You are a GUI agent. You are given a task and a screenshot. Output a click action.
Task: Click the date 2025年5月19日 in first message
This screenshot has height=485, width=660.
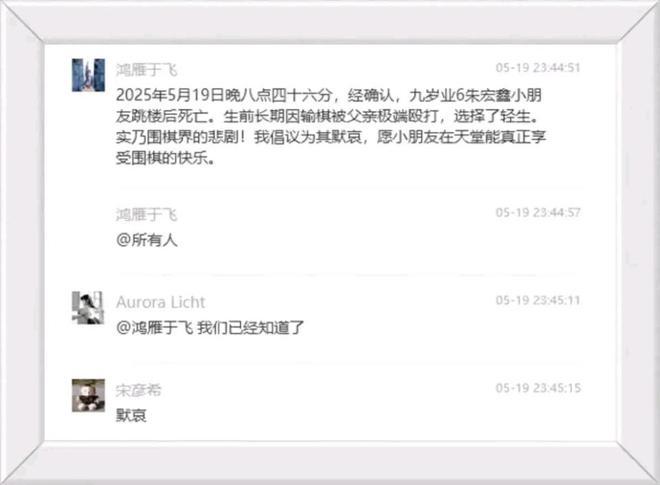tap(170, 95)
